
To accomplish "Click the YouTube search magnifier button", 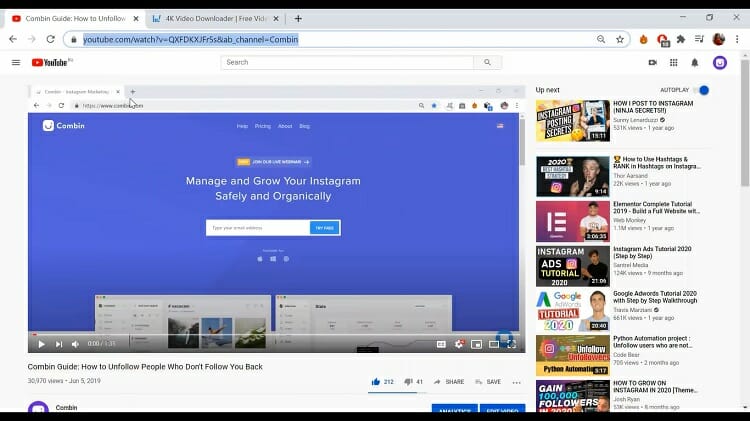I will (x=487, y=62).
